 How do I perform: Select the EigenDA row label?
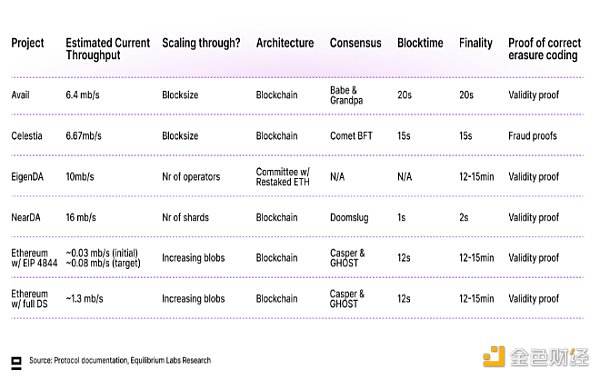click(27, 177)
